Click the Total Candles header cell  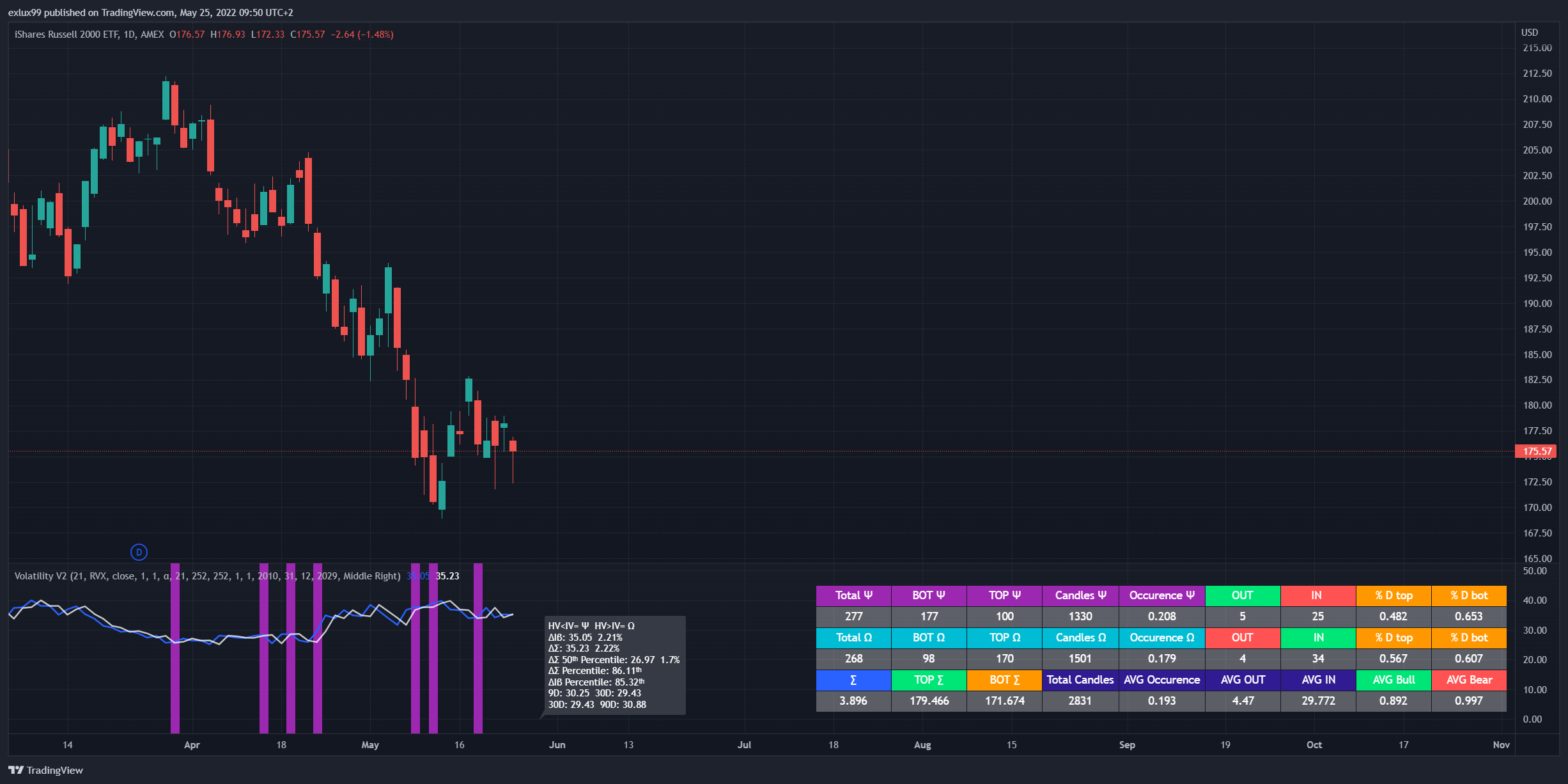pos(1080,680)
